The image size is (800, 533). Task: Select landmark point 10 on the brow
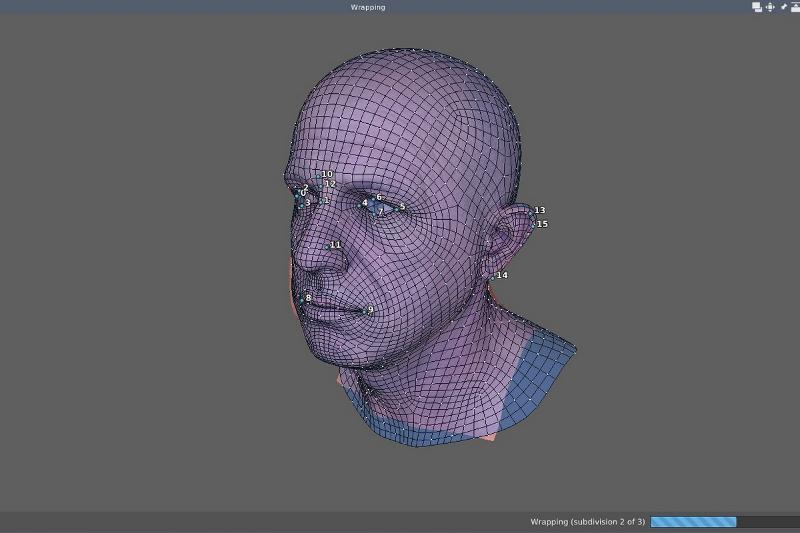point(319,176)
